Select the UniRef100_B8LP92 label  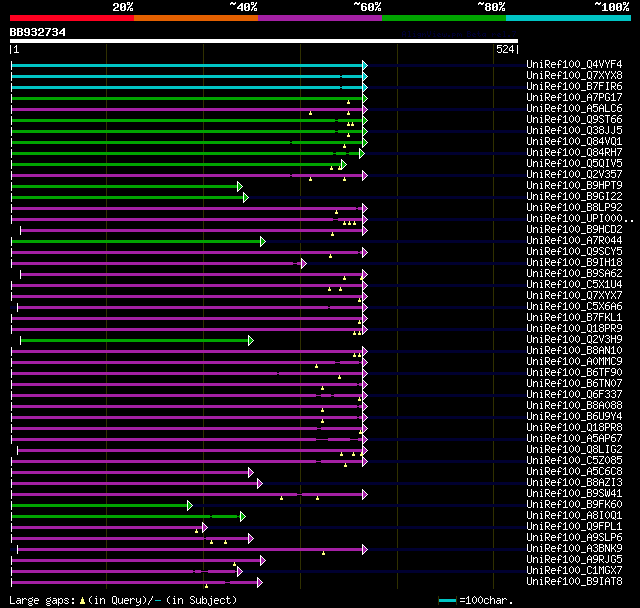coord(574,208)
